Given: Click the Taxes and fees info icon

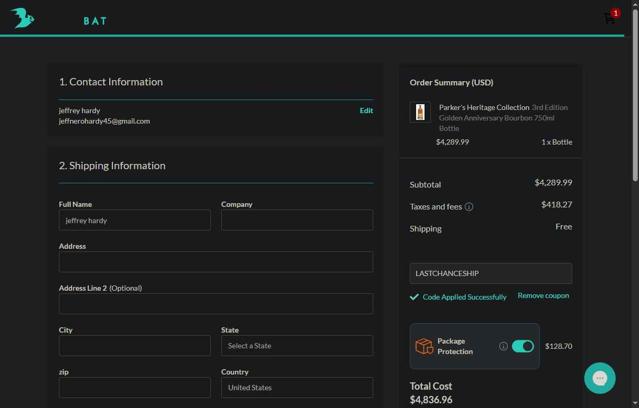Looking at the screenshot, I should point(469,207).
